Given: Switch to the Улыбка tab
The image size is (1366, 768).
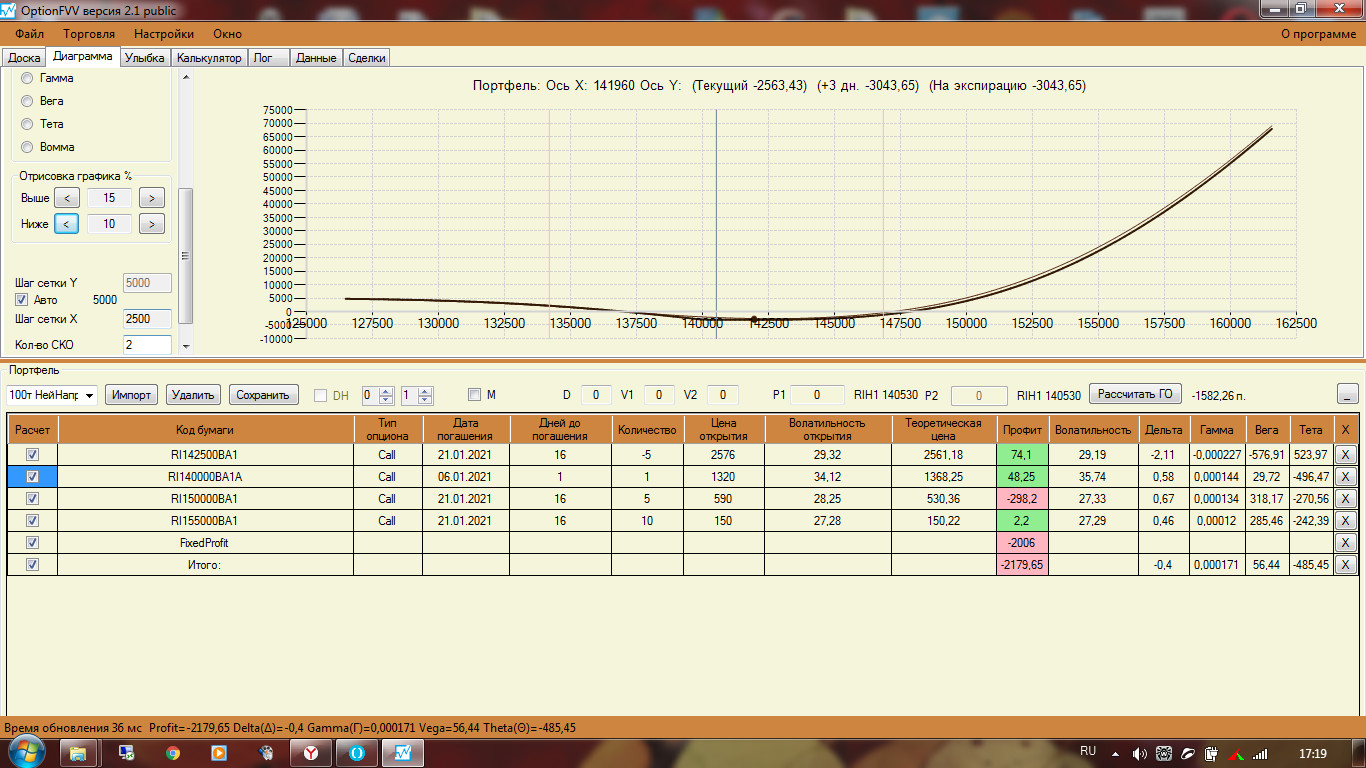Looking at the screenshot, I should coord(145,58).
